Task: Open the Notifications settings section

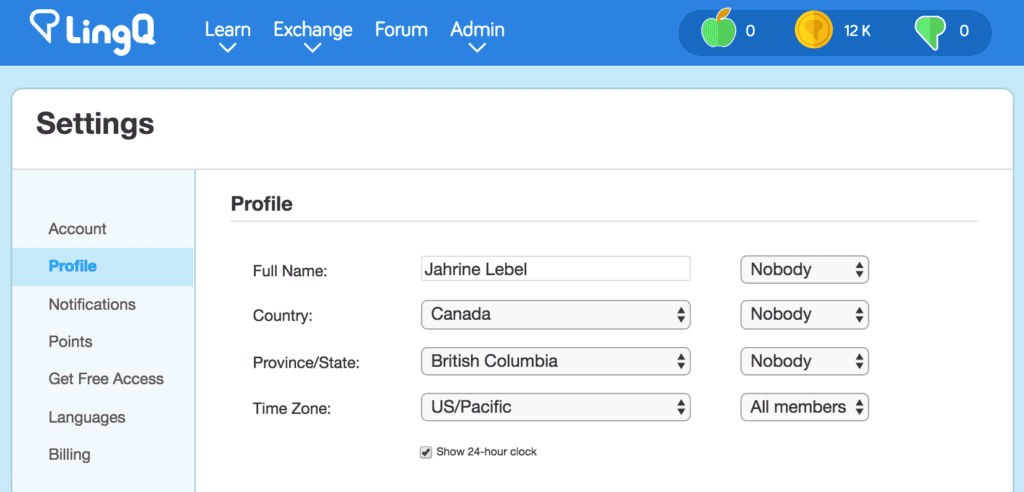Action: click(x=92, y=304)
